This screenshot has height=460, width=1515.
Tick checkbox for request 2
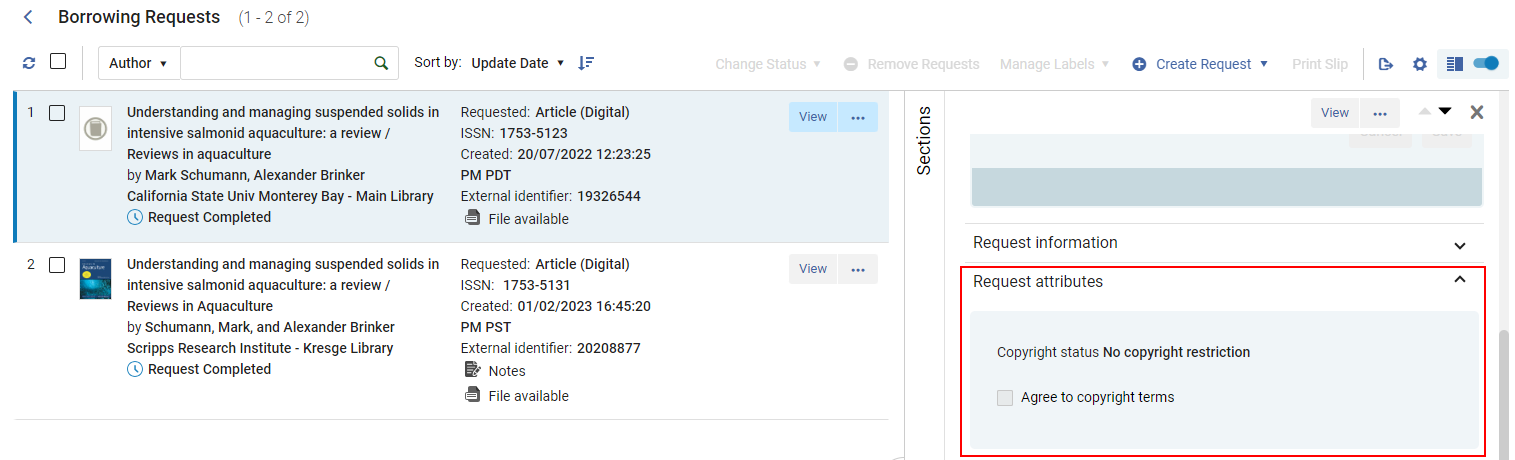coord(57,265)
